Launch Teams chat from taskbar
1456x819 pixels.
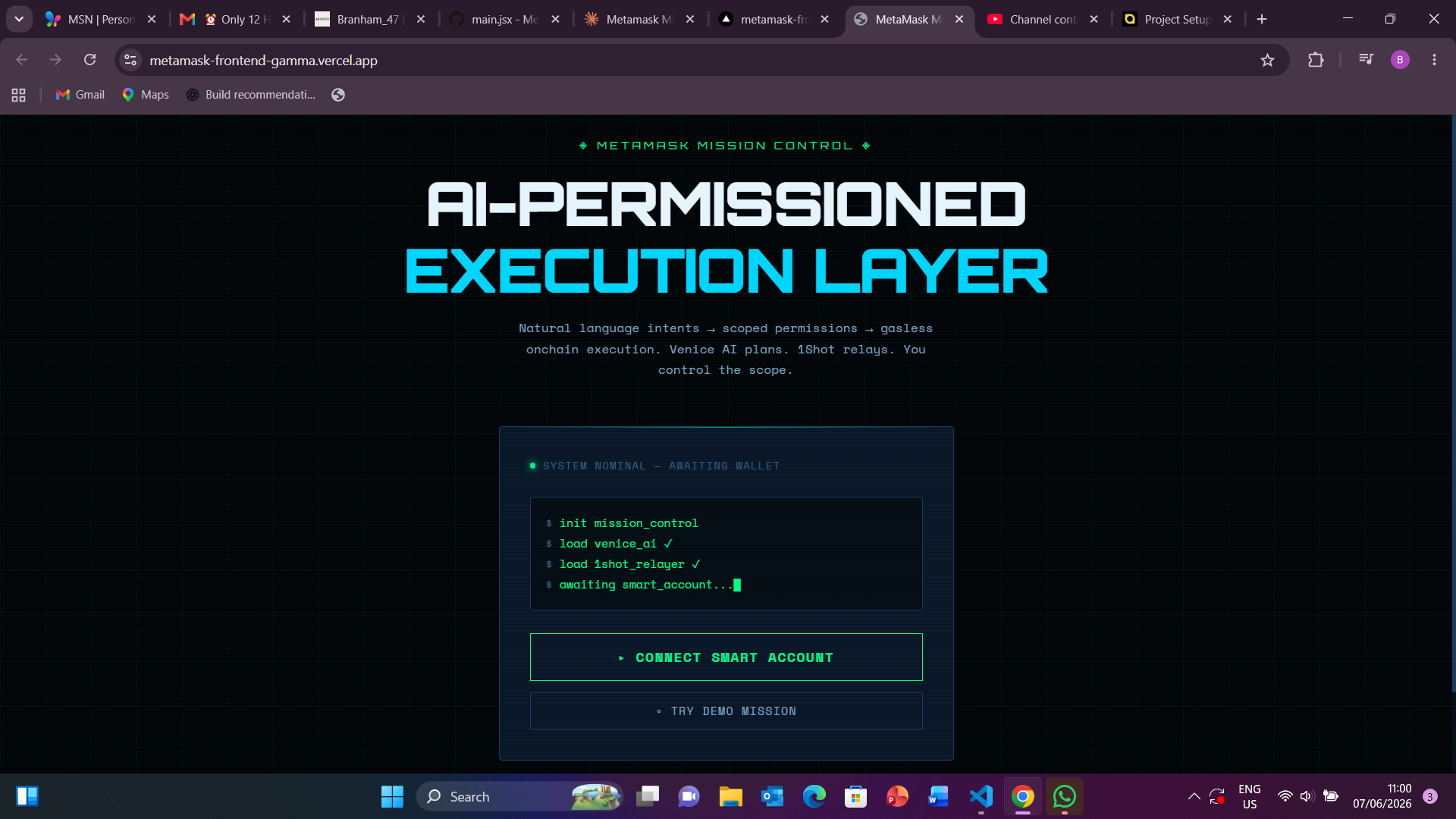point(689,796)
